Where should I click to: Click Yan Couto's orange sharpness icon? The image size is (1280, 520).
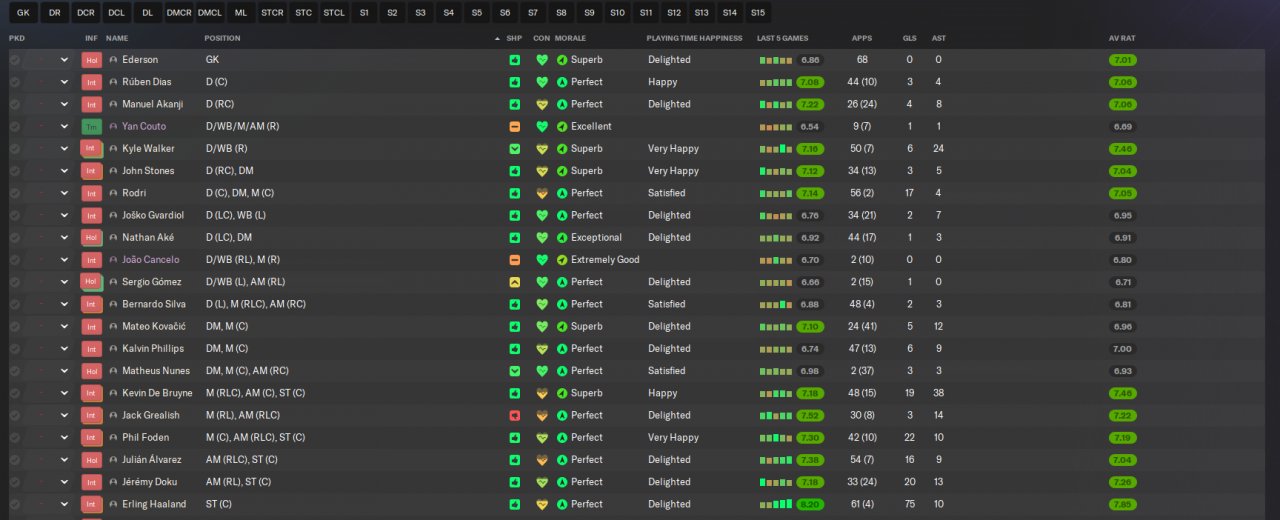tap(515, 127)
